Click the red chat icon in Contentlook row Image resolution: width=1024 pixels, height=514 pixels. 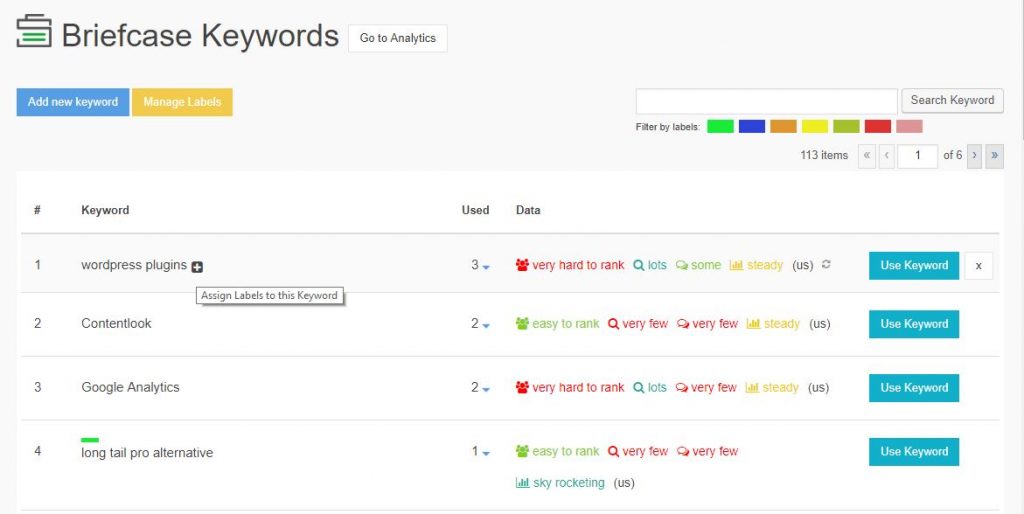[x=683, y=324]
